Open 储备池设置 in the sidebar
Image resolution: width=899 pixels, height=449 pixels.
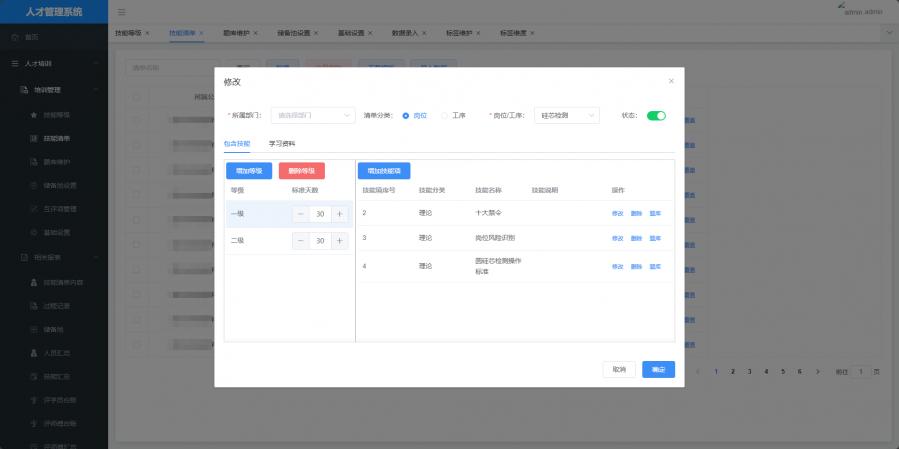(x=54, y=186)
